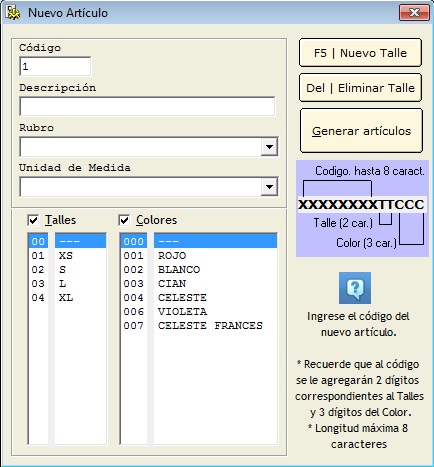
Task: Click the Del | Eliminar Talle button
Action: pos(360,88)
